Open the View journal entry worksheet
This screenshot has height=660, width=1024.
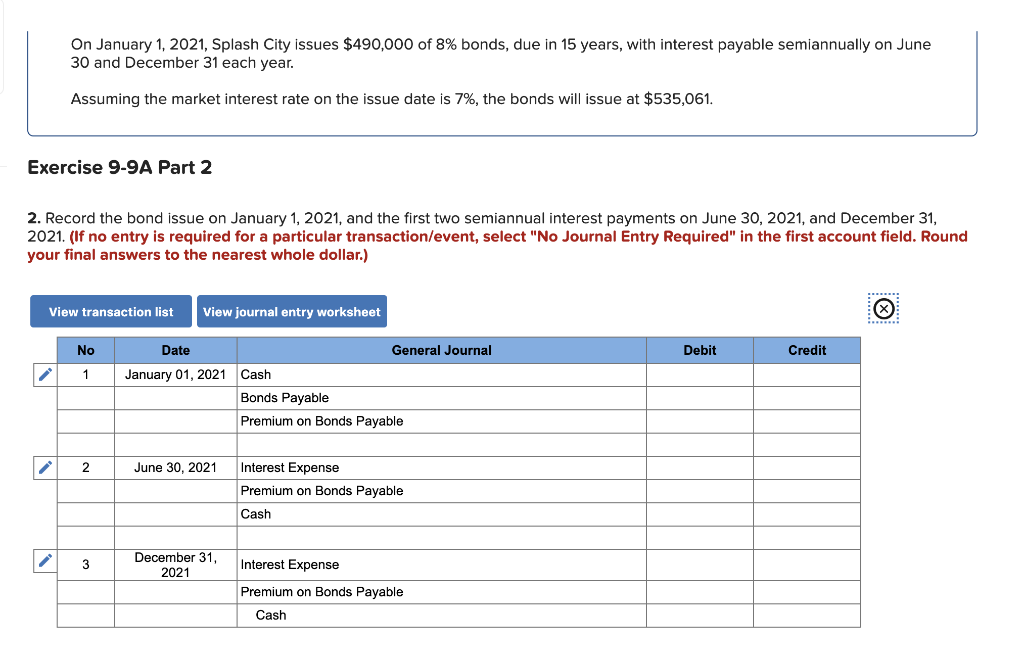coord(291,311)
